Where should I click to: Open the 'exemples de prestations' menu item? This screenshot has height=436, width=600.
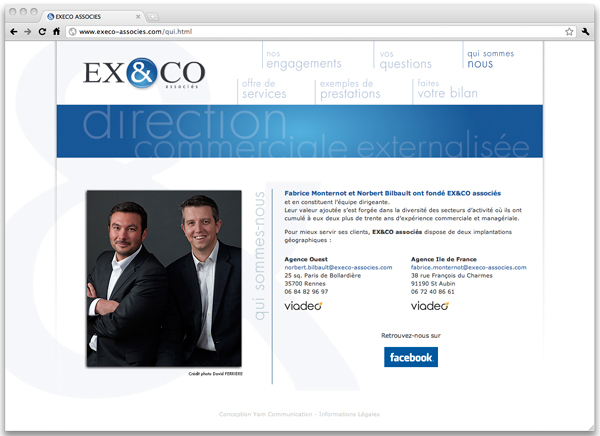tap(350, 89)
